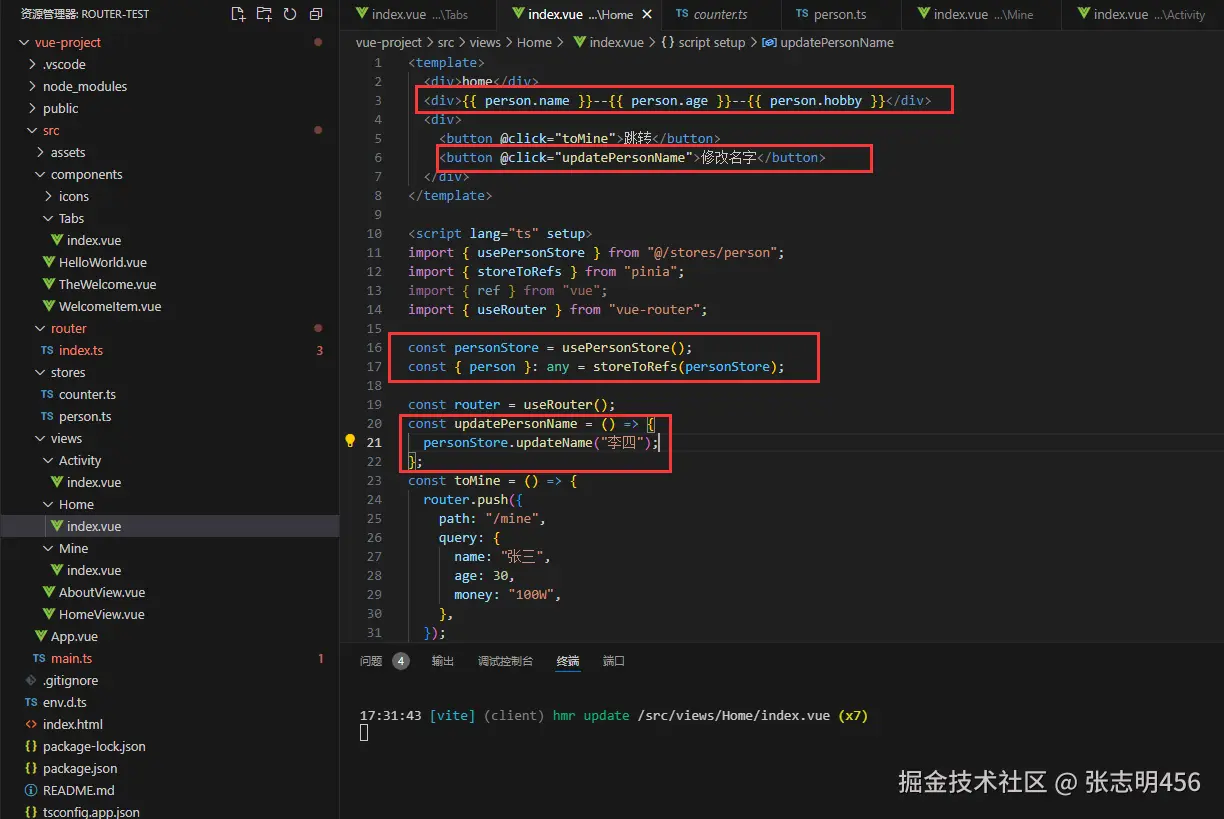Expand the .vscode folder
The width and height of the screenshot is (1224, 819).
point(32,64)
